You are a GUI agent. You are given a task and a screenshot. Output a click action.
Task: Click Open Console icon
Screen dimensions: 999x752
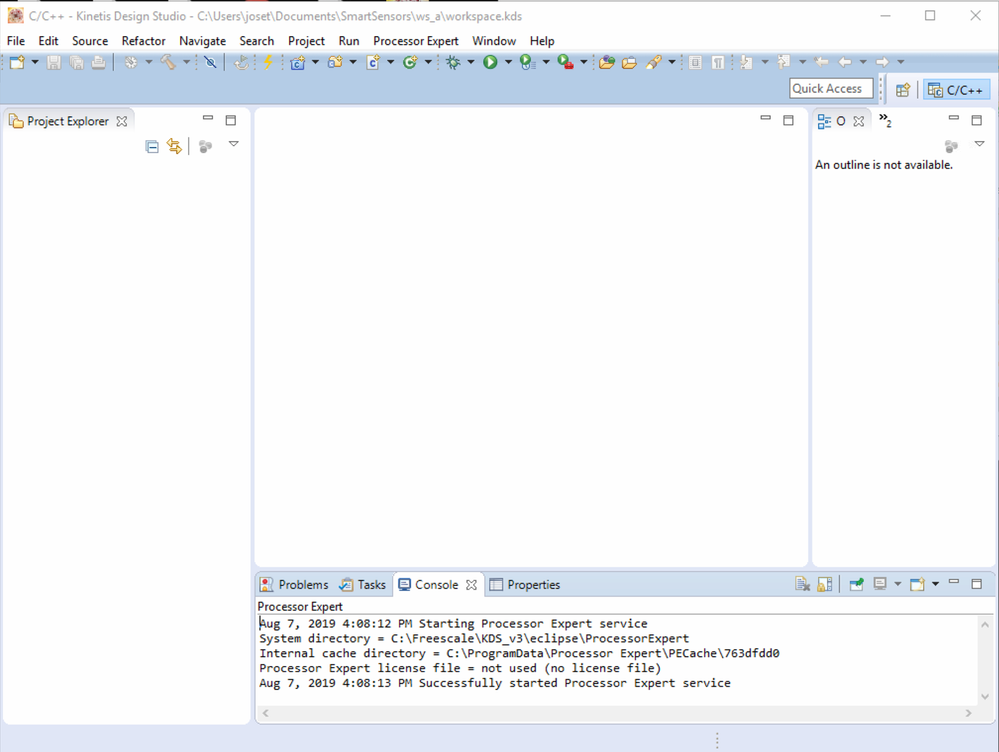(x=917, y=584)
